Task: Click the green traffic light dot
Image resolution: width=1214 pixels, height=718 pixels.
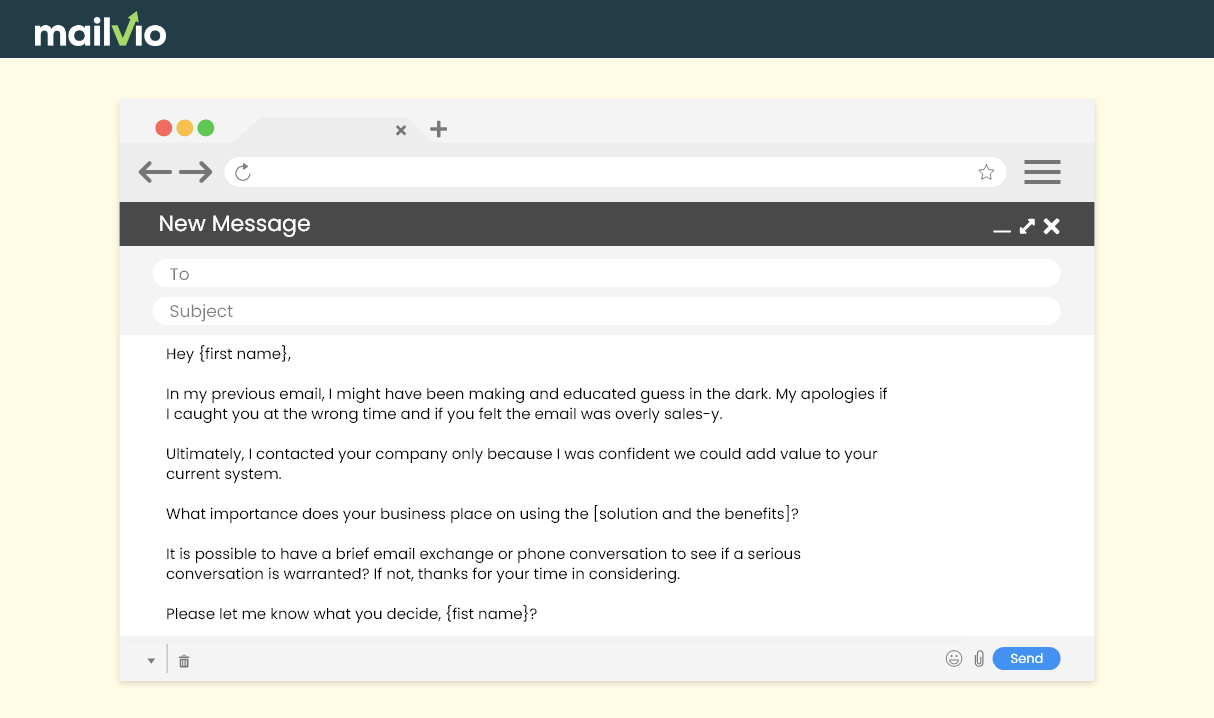Action: [205, 128]
